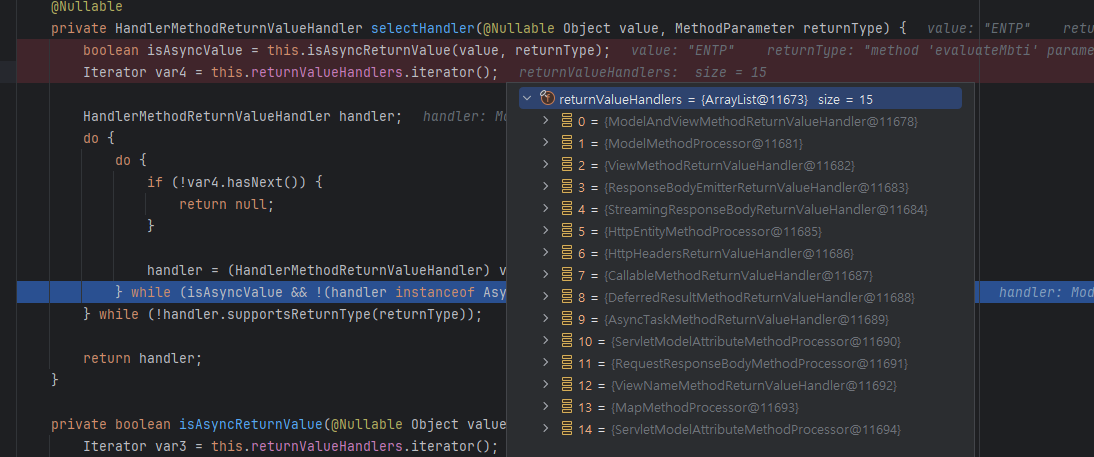The height and width of the screenshot is (457, 1094).
Task: Expand element 8 DeferredResultMethodReturnValueHandler
Action: click(546, 297)
